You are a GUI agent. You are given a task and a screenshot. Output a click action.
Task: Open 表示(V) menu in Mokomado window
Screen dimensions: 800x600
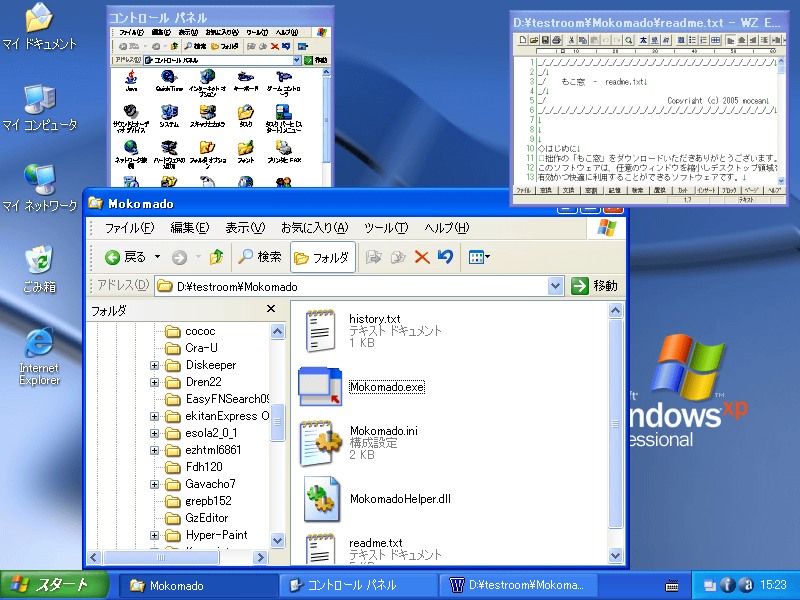[245, 228]
